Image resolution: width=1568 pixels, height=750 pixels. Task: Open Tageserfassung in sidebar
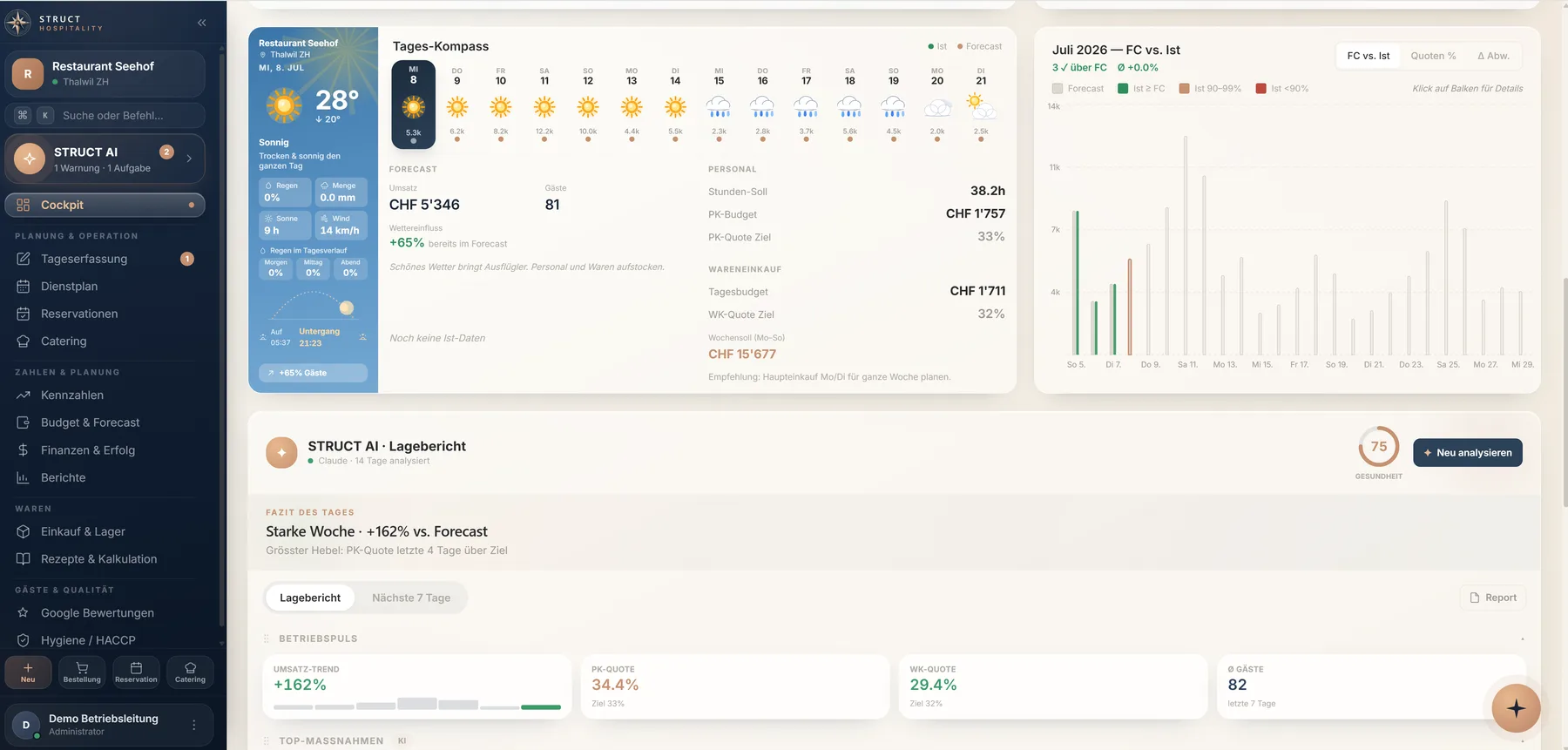coord(105,259)
